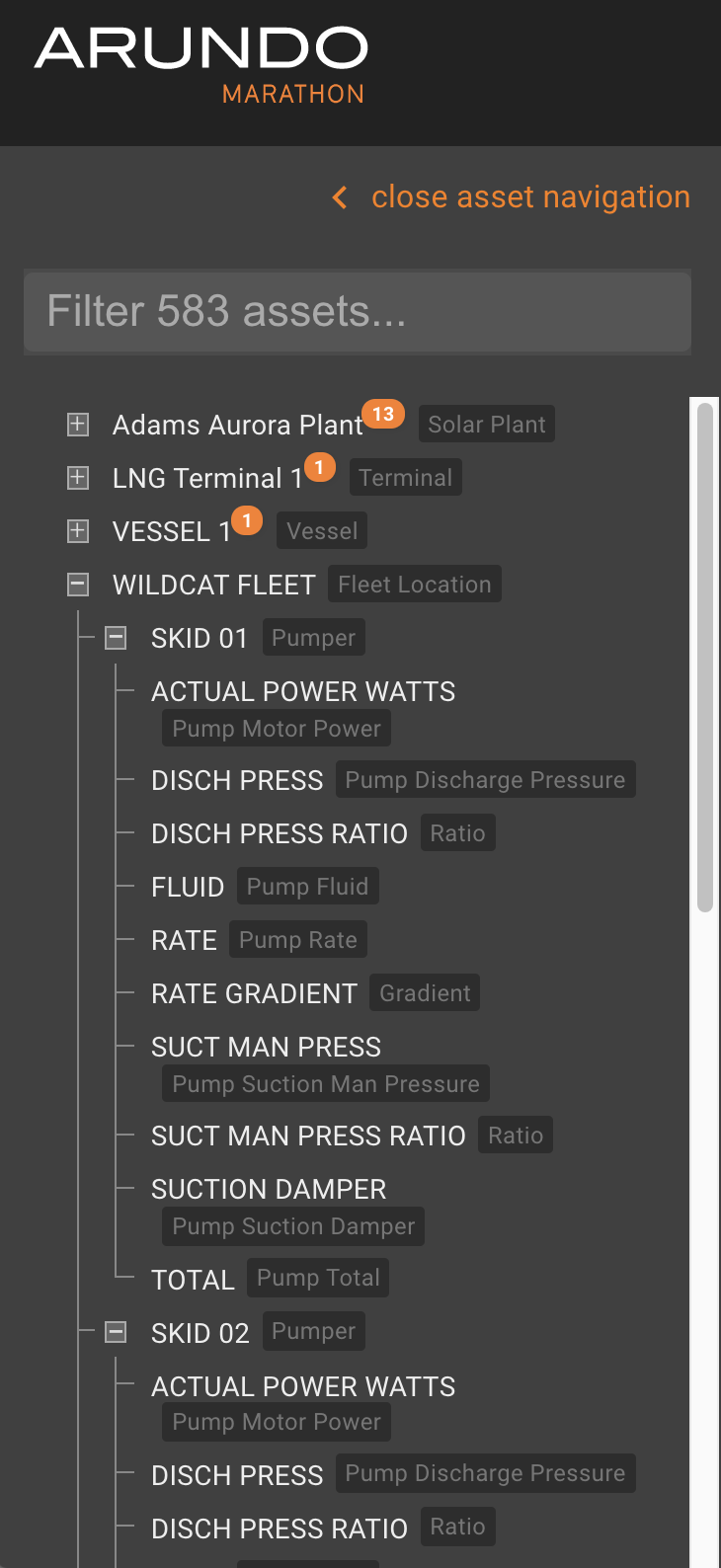Select RATE GRADIENT under SKID 01

254,993
